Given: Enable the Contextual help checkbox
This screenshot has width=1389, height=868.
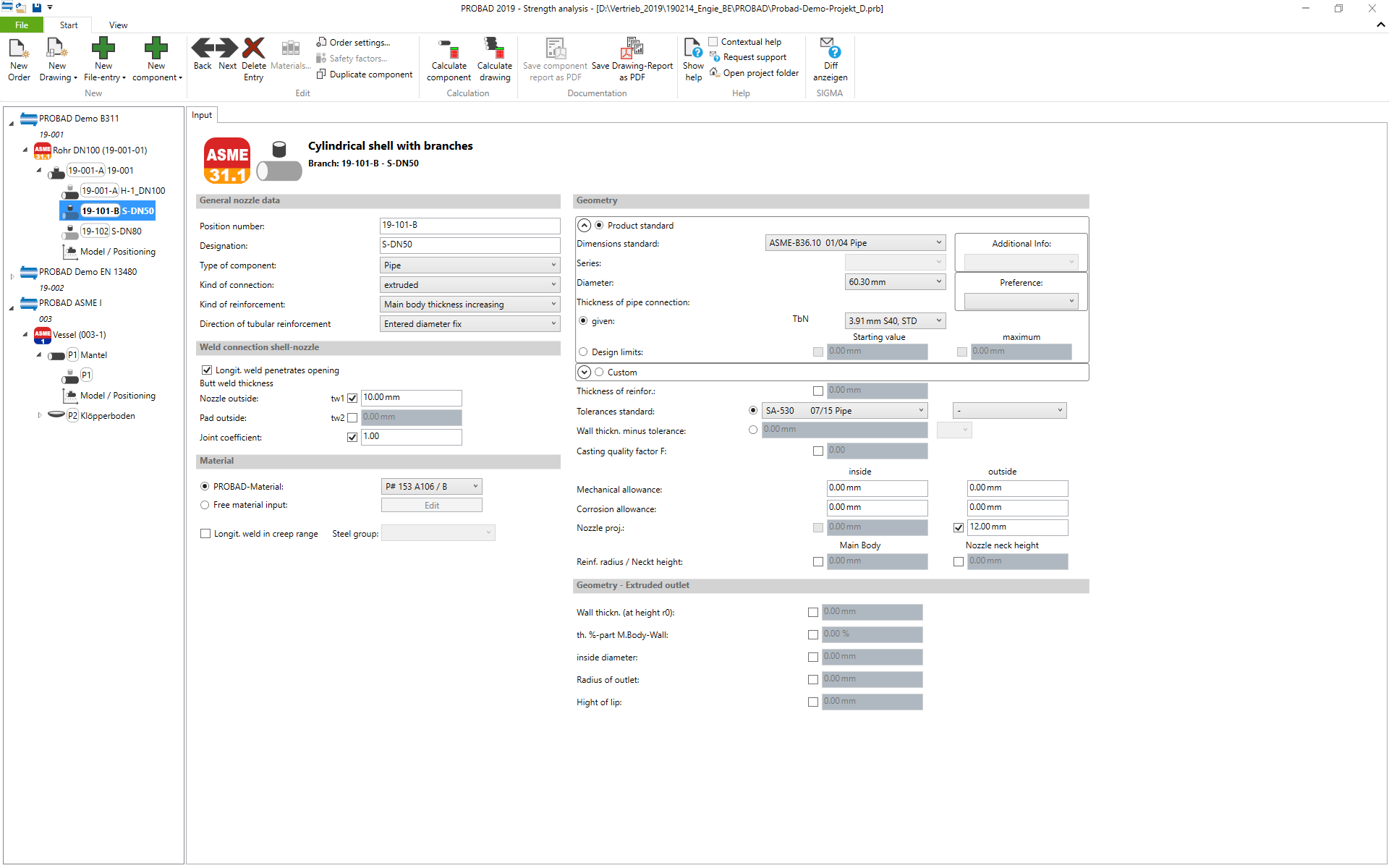Looking at the screenshot, I should click(x=713, y=42).
